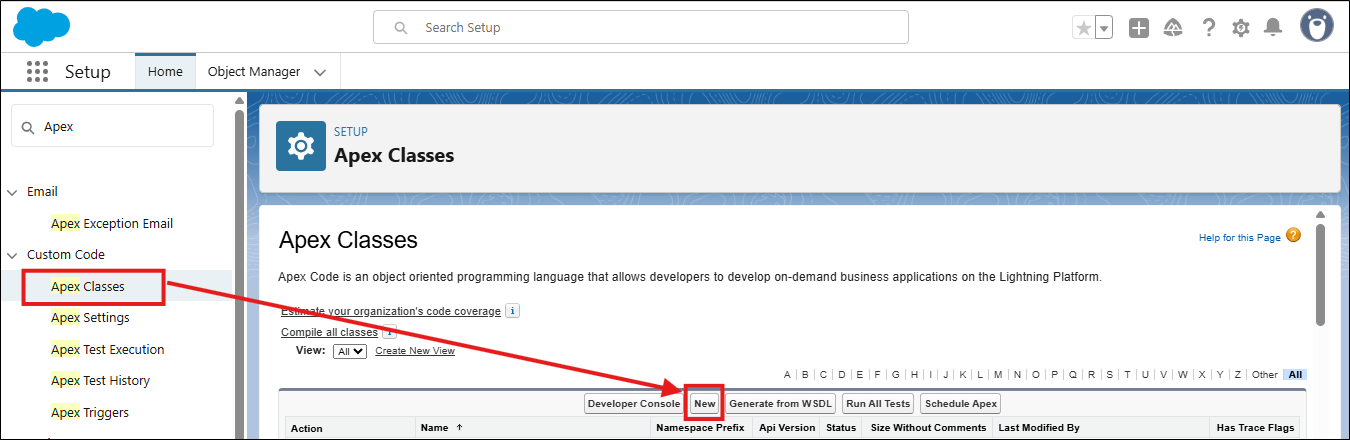Collapse the Custom Code section
The width and height of the screenshot is (1350, 440).
13,255
